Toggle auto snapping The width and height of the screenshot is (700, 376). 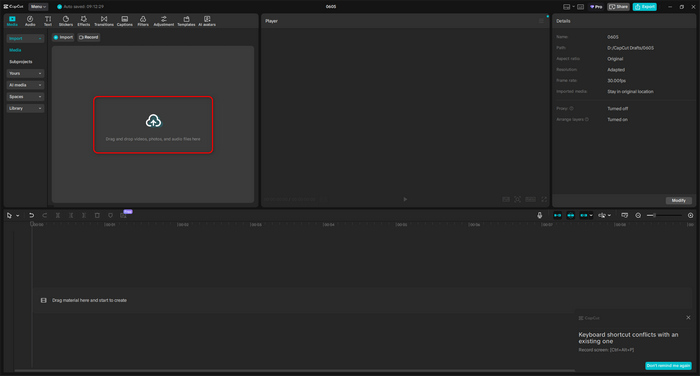pos(571,215)
